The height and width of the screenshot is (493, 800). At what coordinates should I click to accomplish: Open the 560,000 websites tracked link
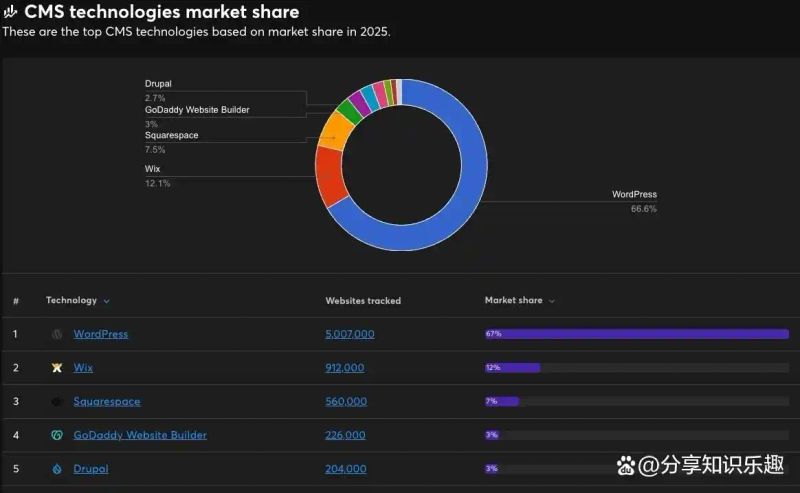[346, 402]
